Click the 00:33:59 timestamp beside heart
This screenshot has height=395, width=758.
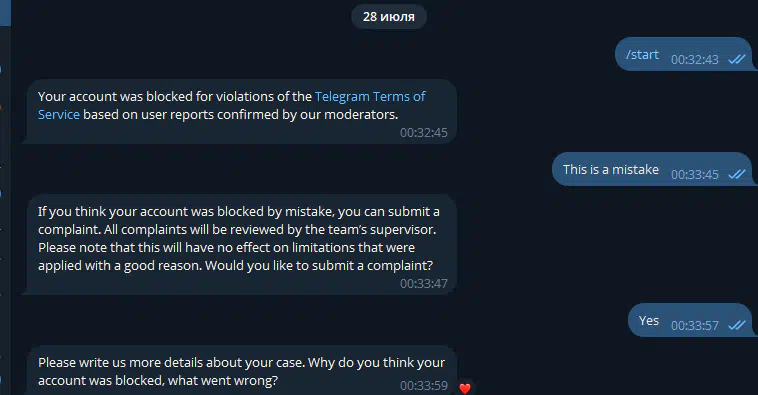[423, 386]
